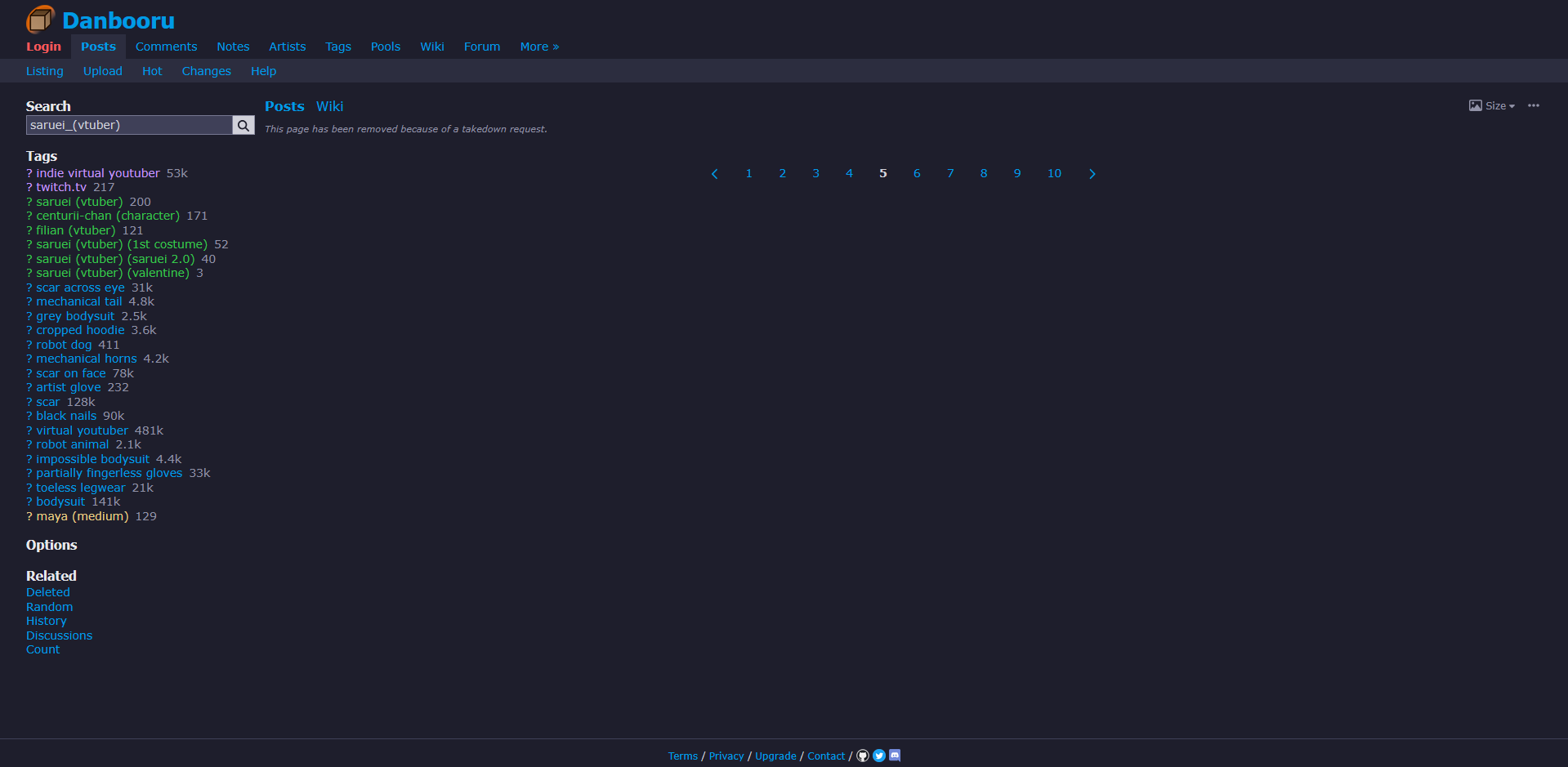Click the grey bodysuit tag

point(75,316)
